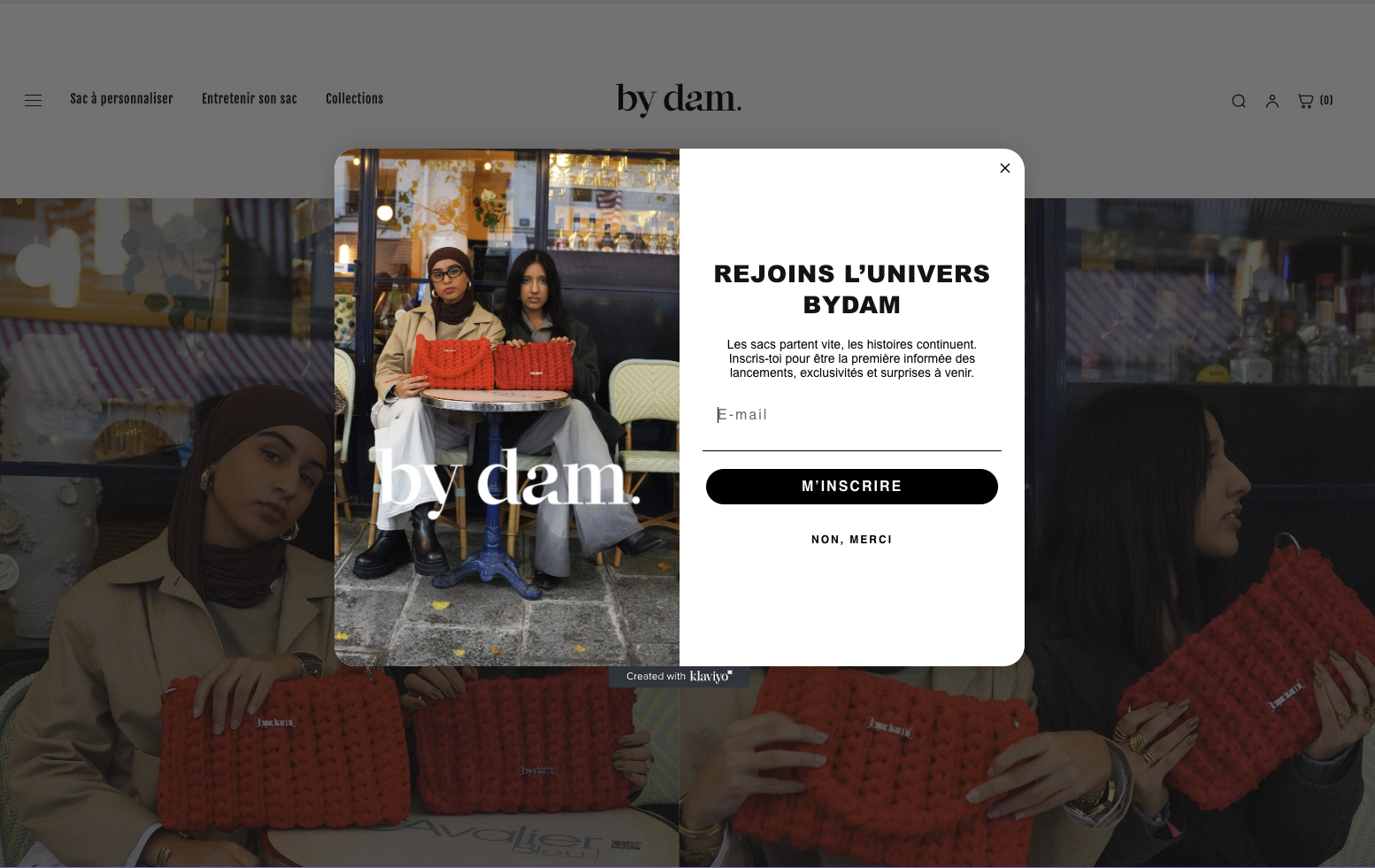Click the right hero image with red bag
This screenshot has width=1375, height=868.
coord(1199,531)
